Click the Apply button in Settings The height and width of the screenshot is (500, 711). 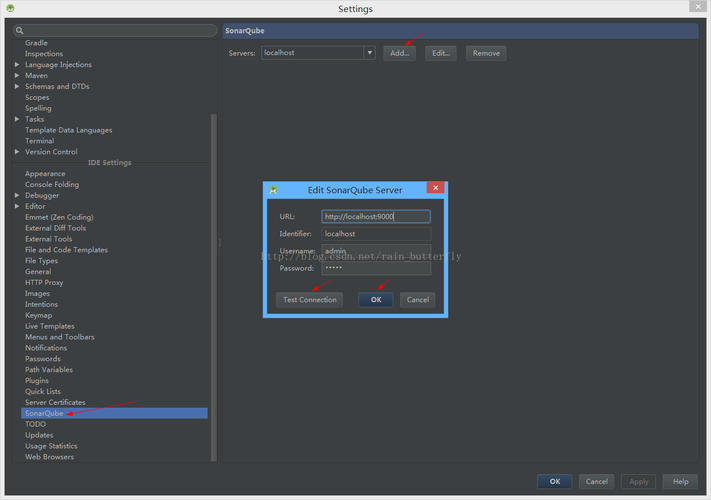click(x=638, y=481)
